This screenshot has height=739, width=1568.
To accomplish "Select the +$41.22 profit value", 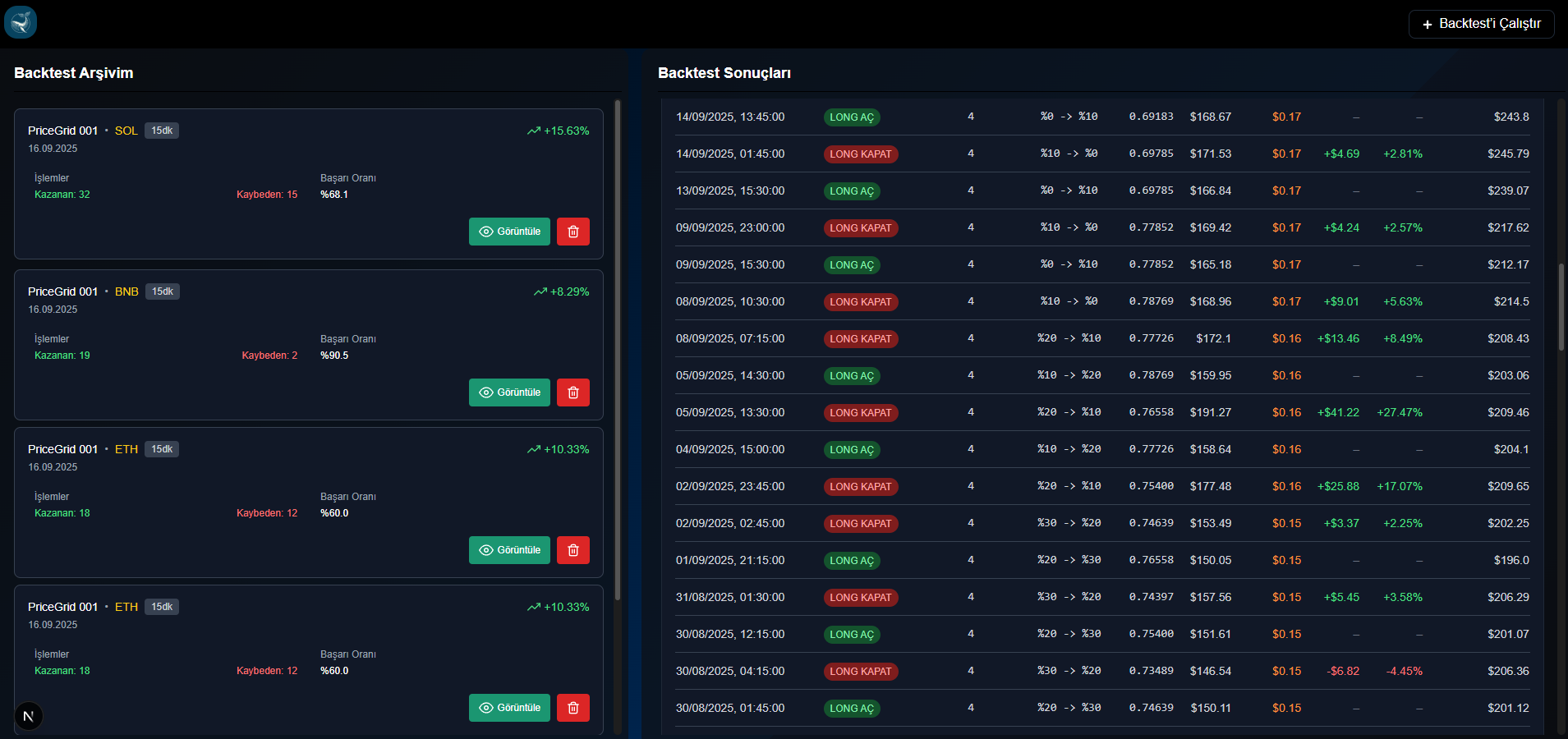I will (x=1338, y=412).
